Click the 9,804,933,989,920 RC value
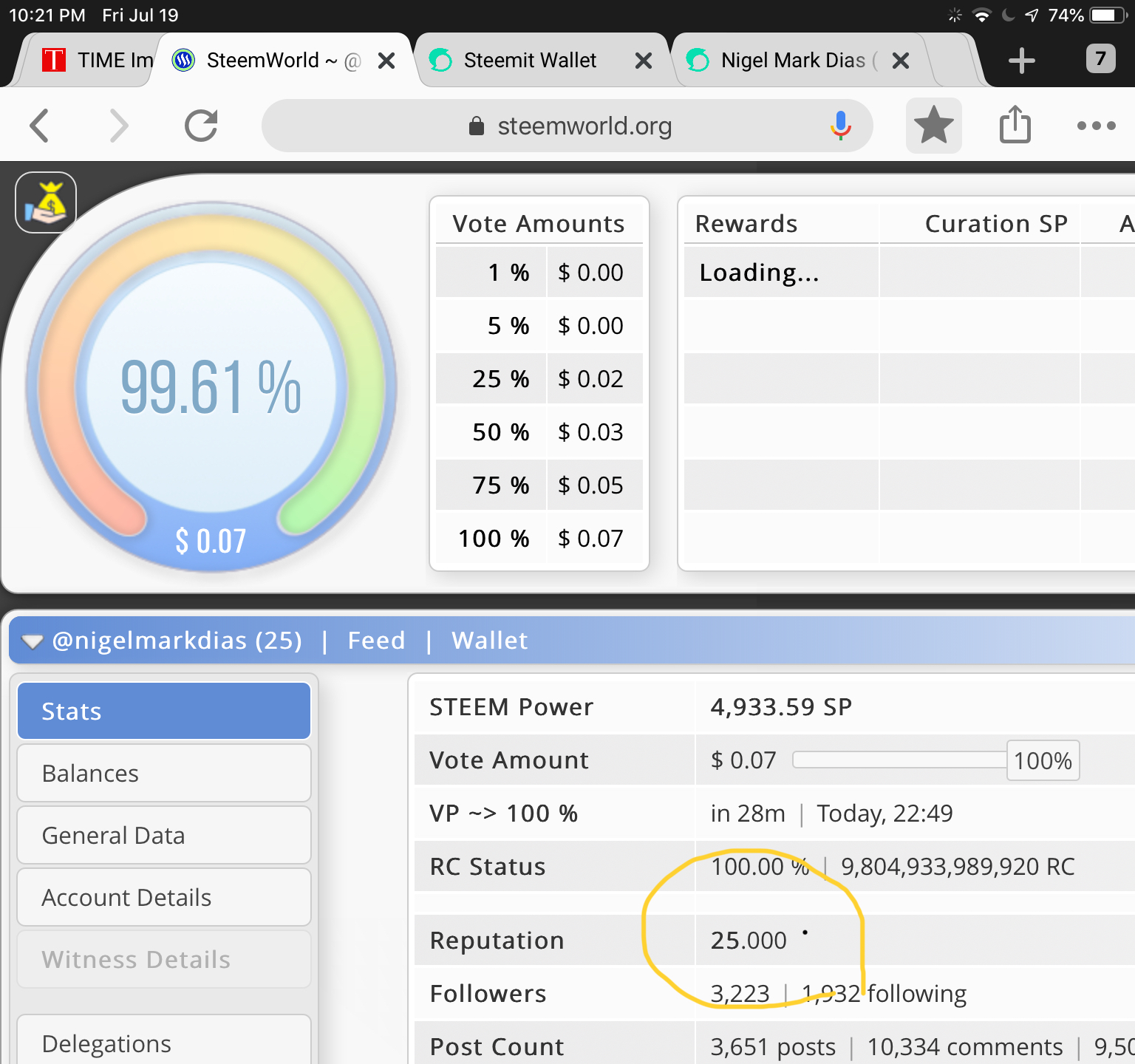 958,866
